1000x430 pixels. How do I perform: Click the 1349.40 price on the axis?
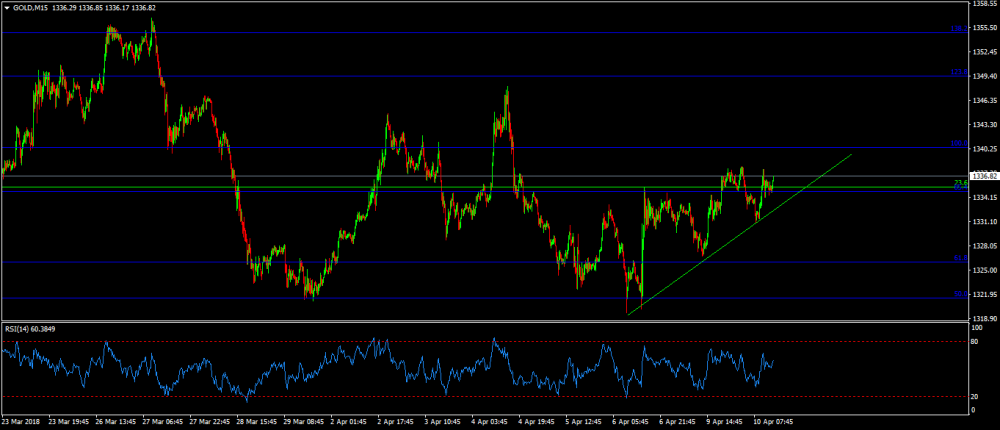984,76
